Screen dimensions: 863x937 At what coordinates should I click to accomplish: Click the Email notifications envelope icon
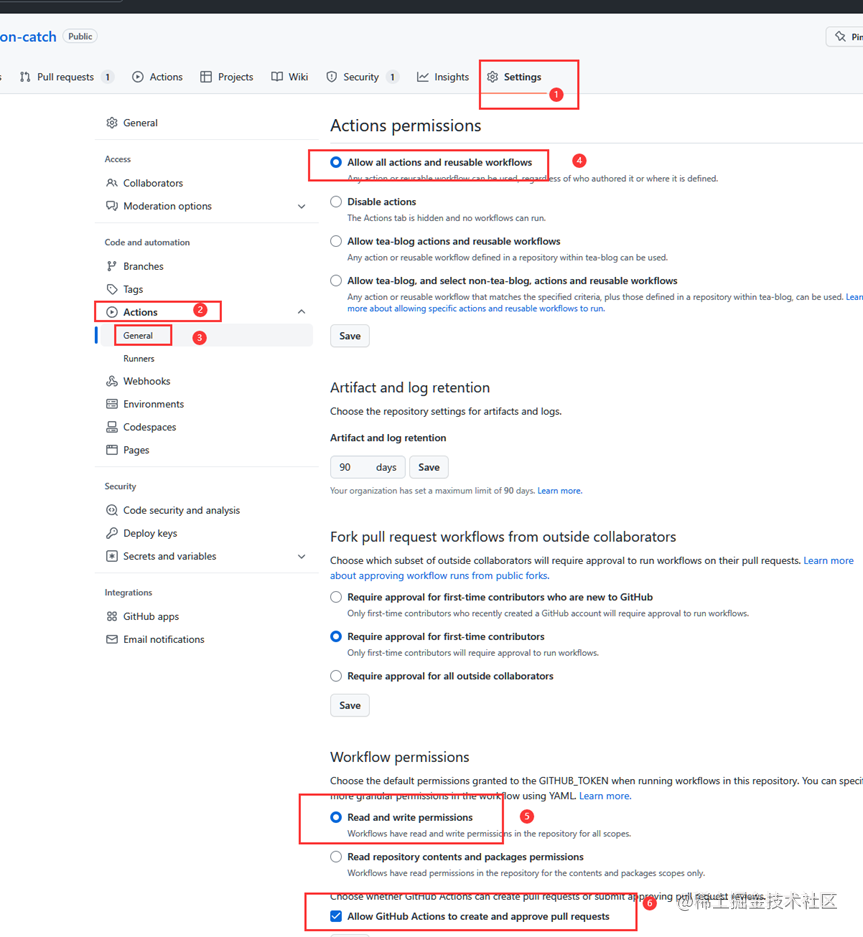pos(112,639)
